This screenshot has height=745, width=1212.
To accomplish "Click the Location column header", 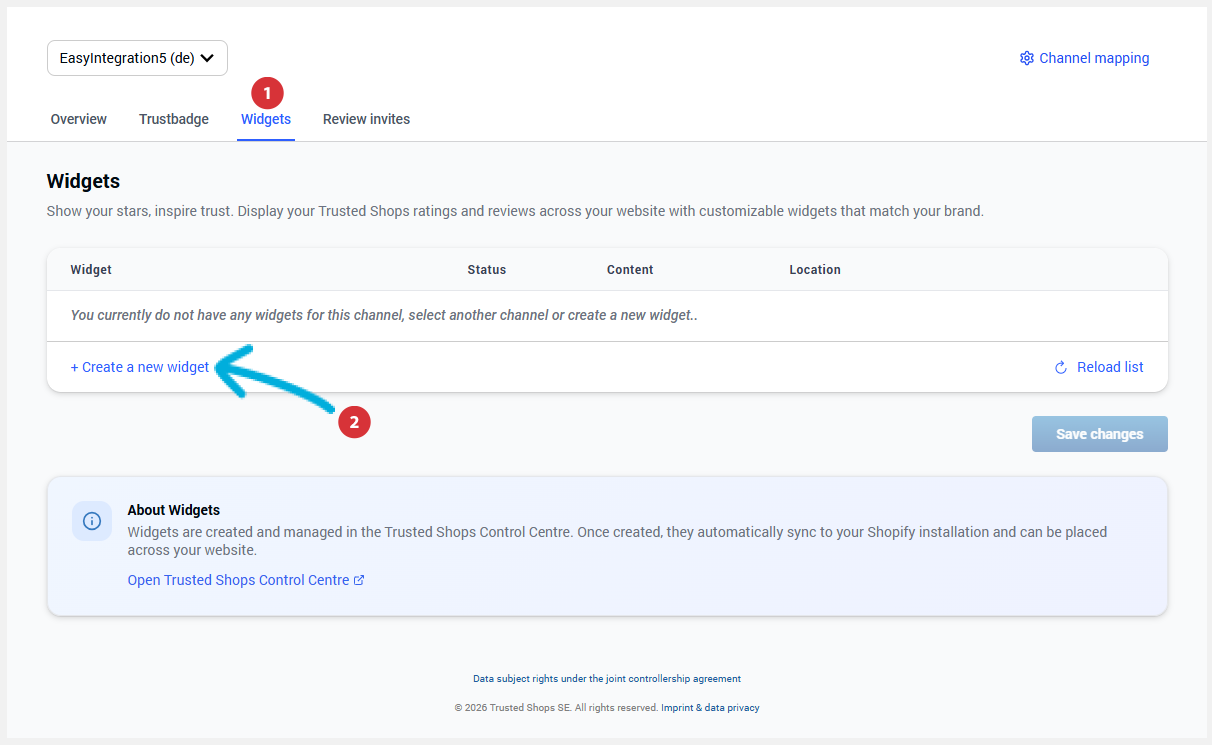I will click(x=814, y=270).
